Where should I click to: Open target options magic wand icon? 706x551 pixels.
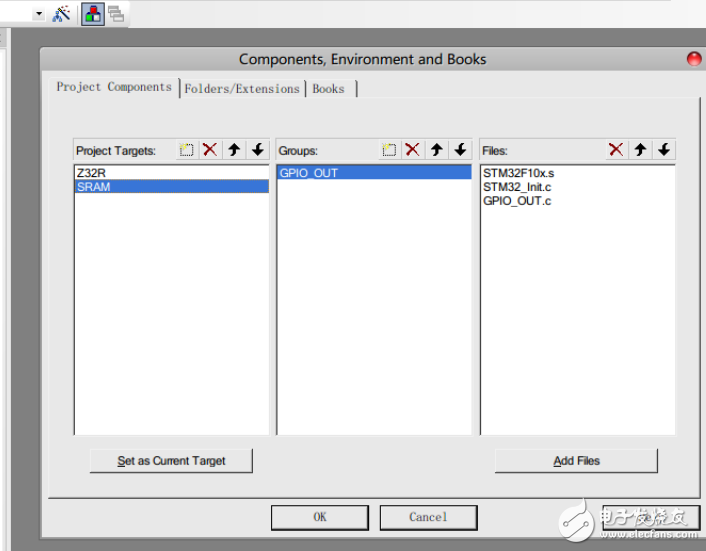point(61,14)
